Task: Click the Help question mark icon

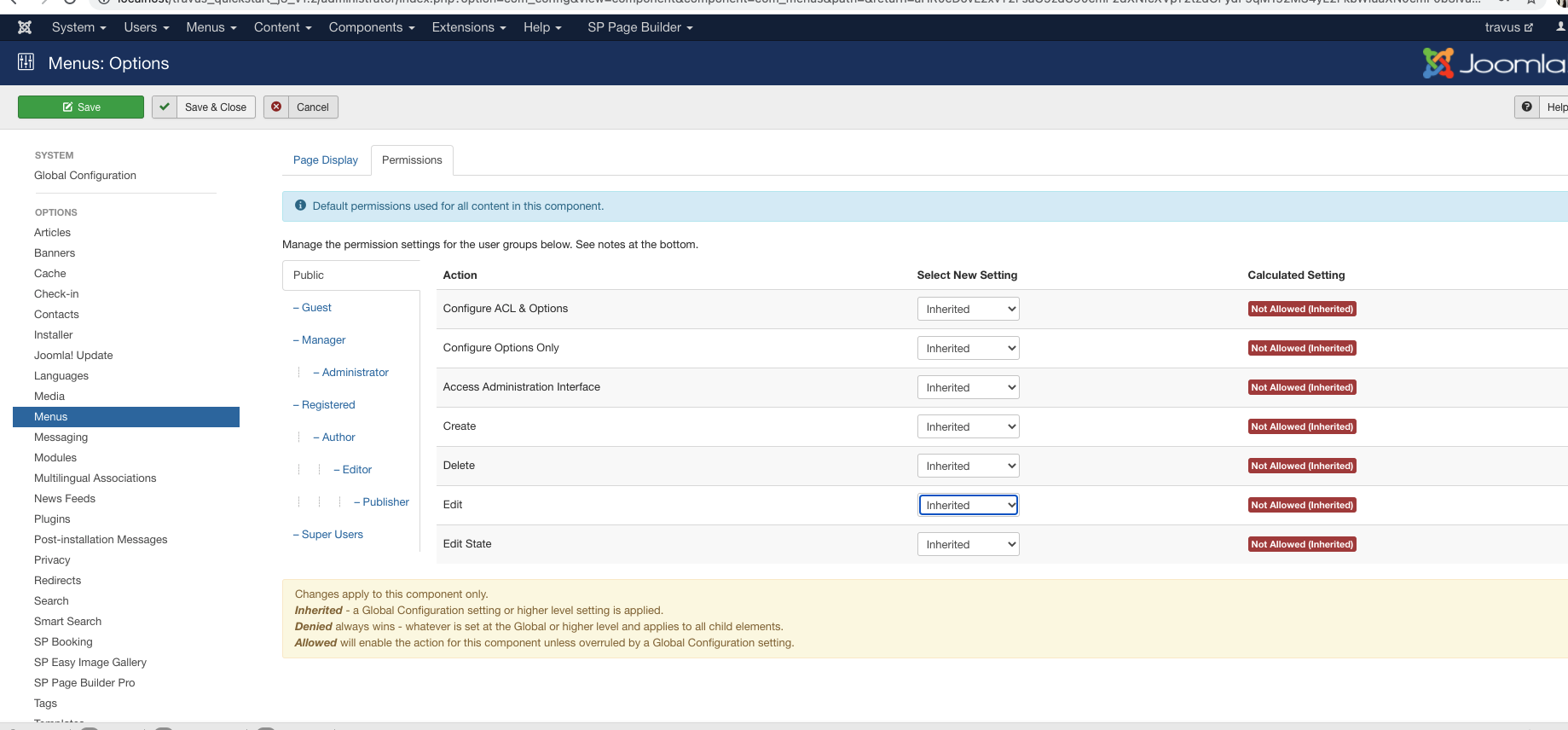Action: [1526, 107]
